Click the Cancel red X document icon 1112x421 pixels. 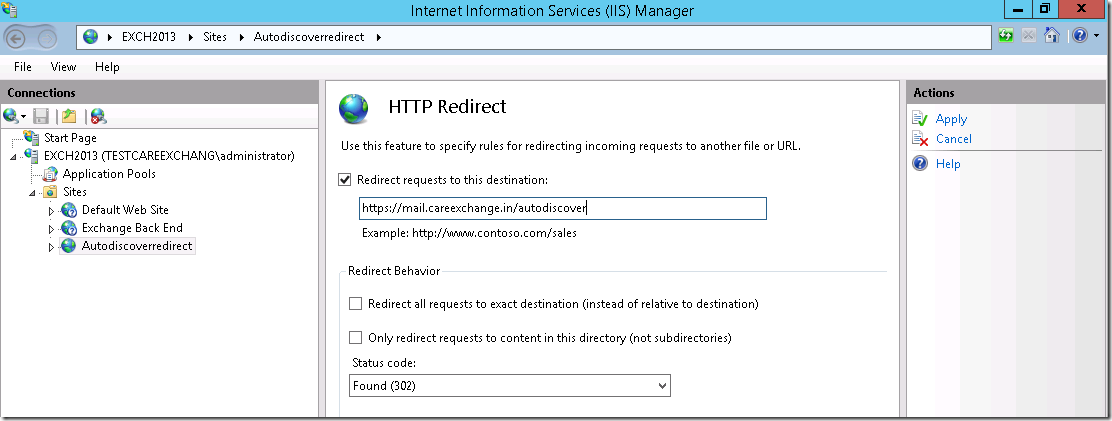[920, 139]
